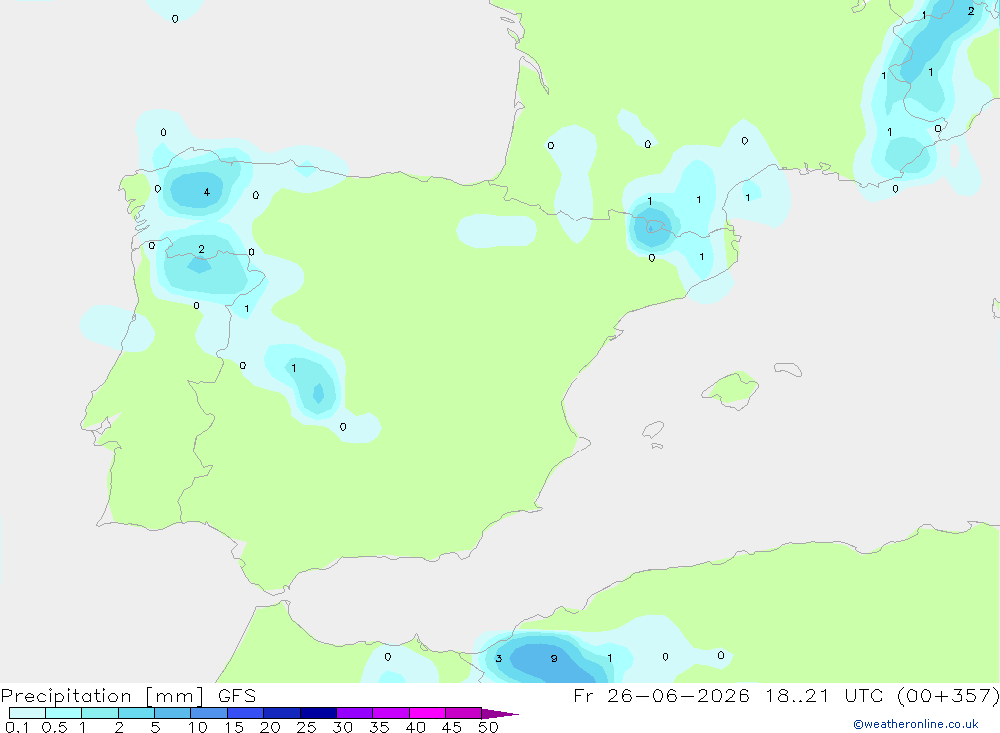
Task: Click the Mallorca island shape on the map
Action: pos(731,389)
